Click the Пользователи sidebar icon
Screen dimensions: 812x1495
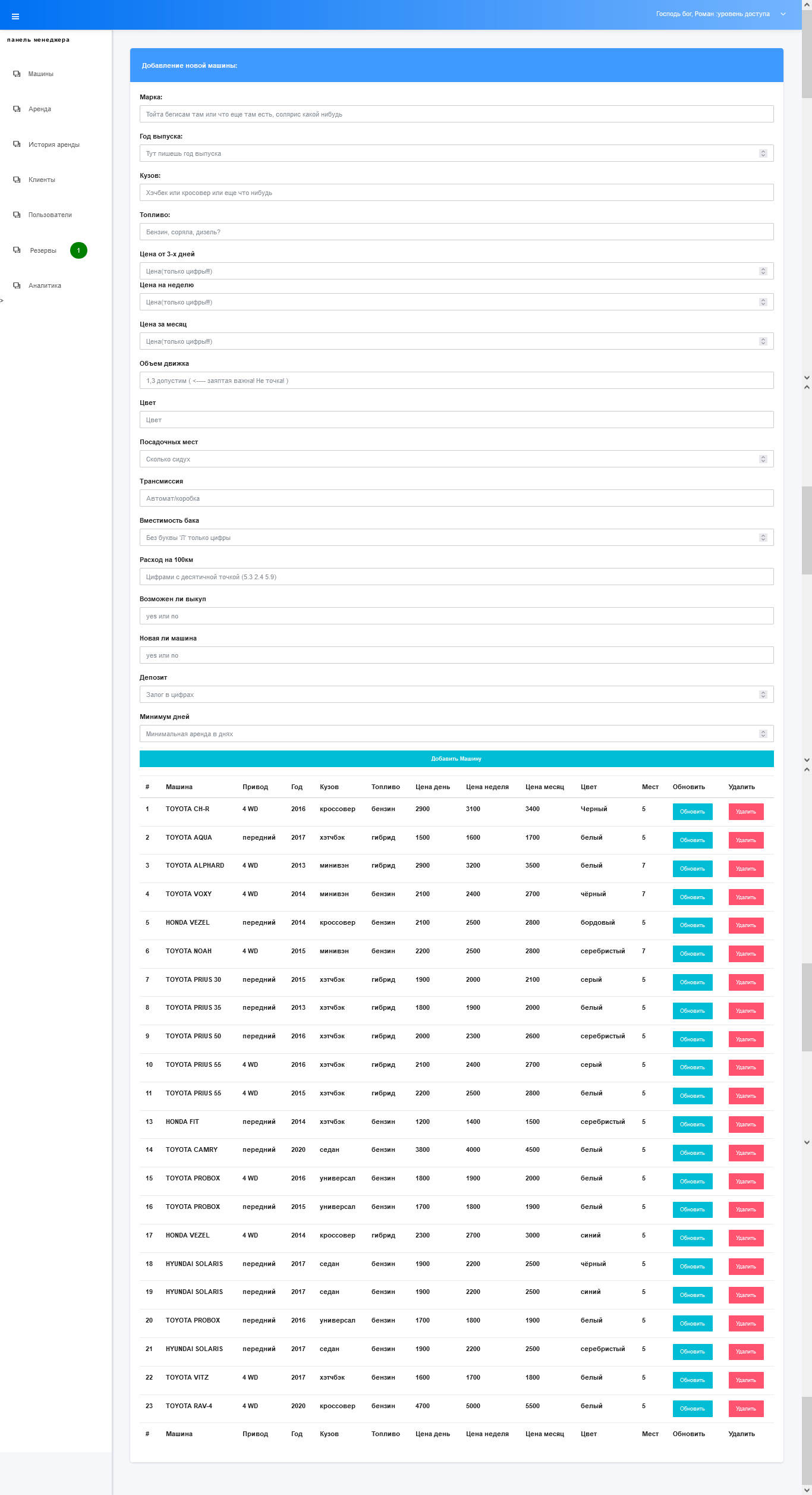(x=17, y=215)
